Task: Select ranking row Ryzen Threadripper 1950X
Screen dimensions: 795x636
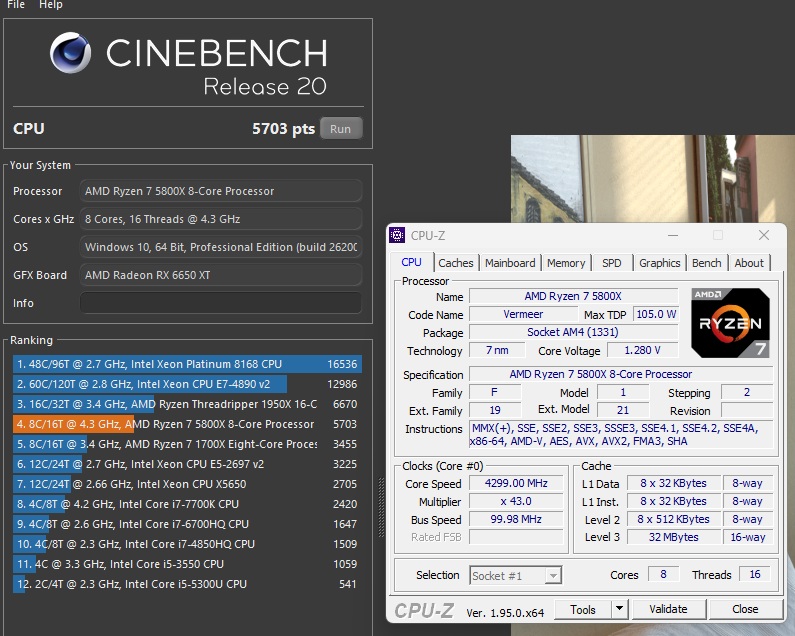Action: [187, 404]
